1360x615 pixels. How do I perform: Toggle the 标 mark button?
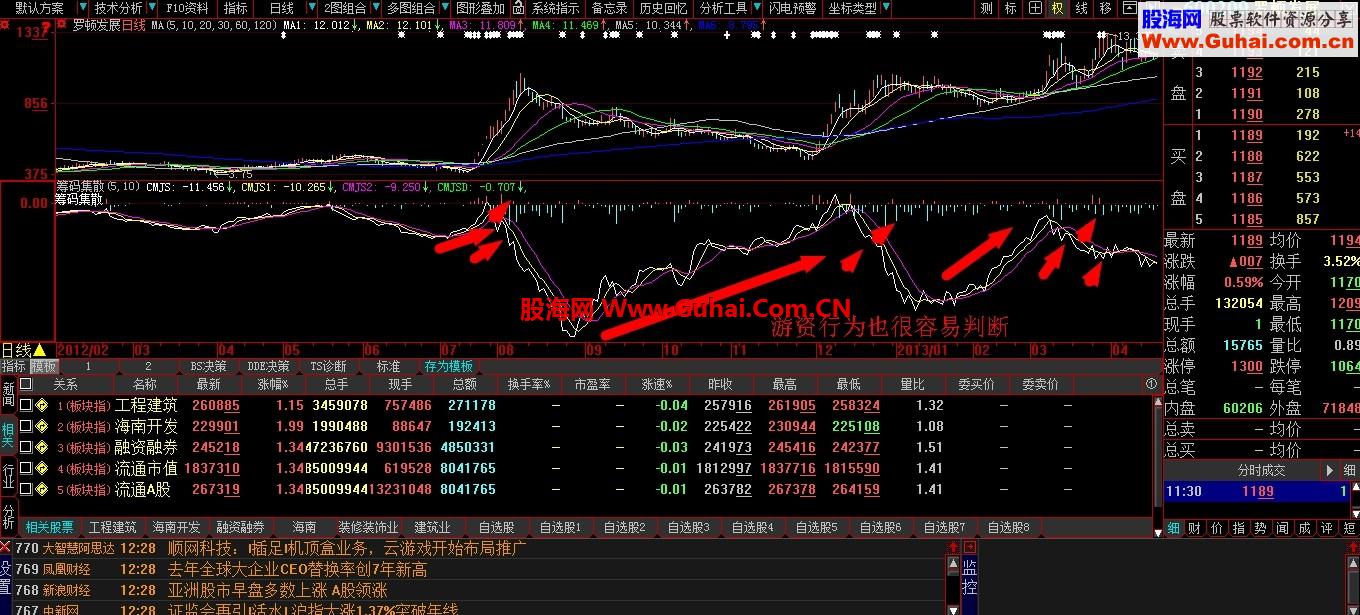click(1010, 8)
